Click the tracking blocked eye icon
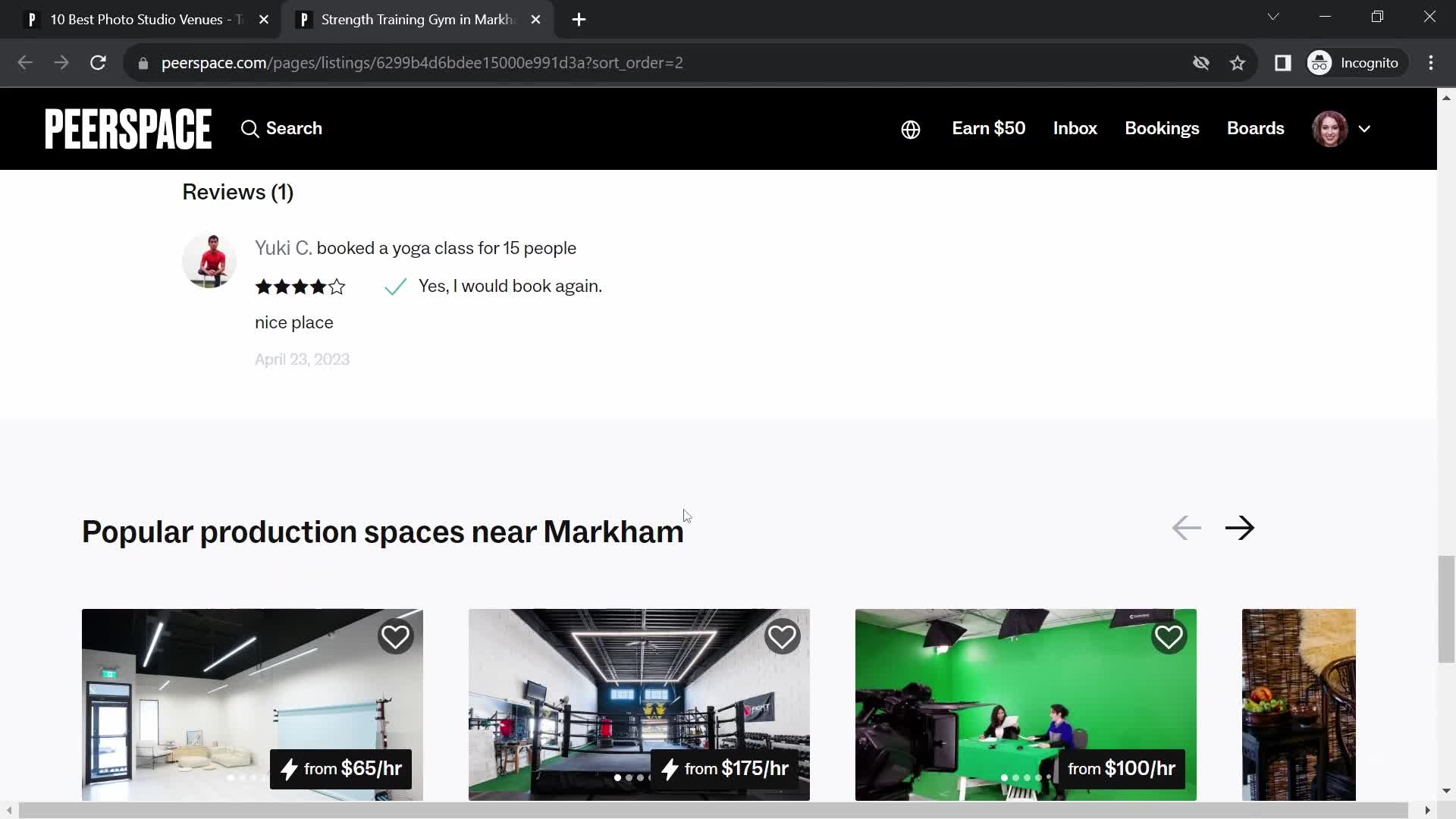1456x819 pixels. pyautogui.click(x=1200, y=63)
